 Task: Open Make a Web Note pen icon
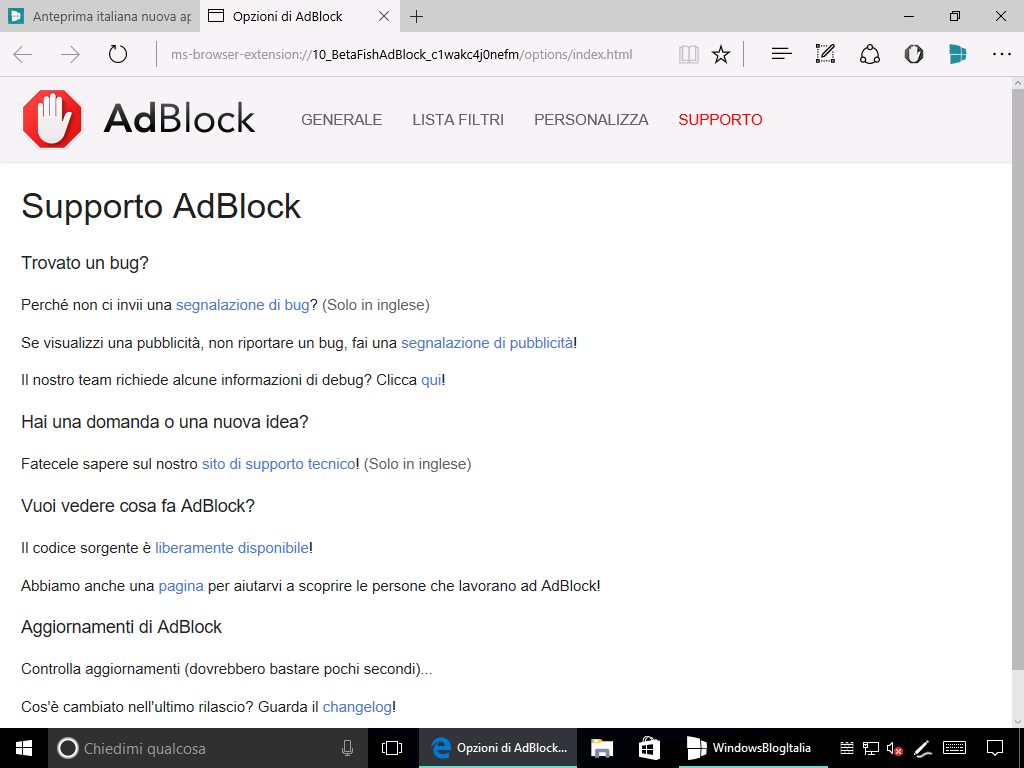pyautogui.click(x=825, y=54)
